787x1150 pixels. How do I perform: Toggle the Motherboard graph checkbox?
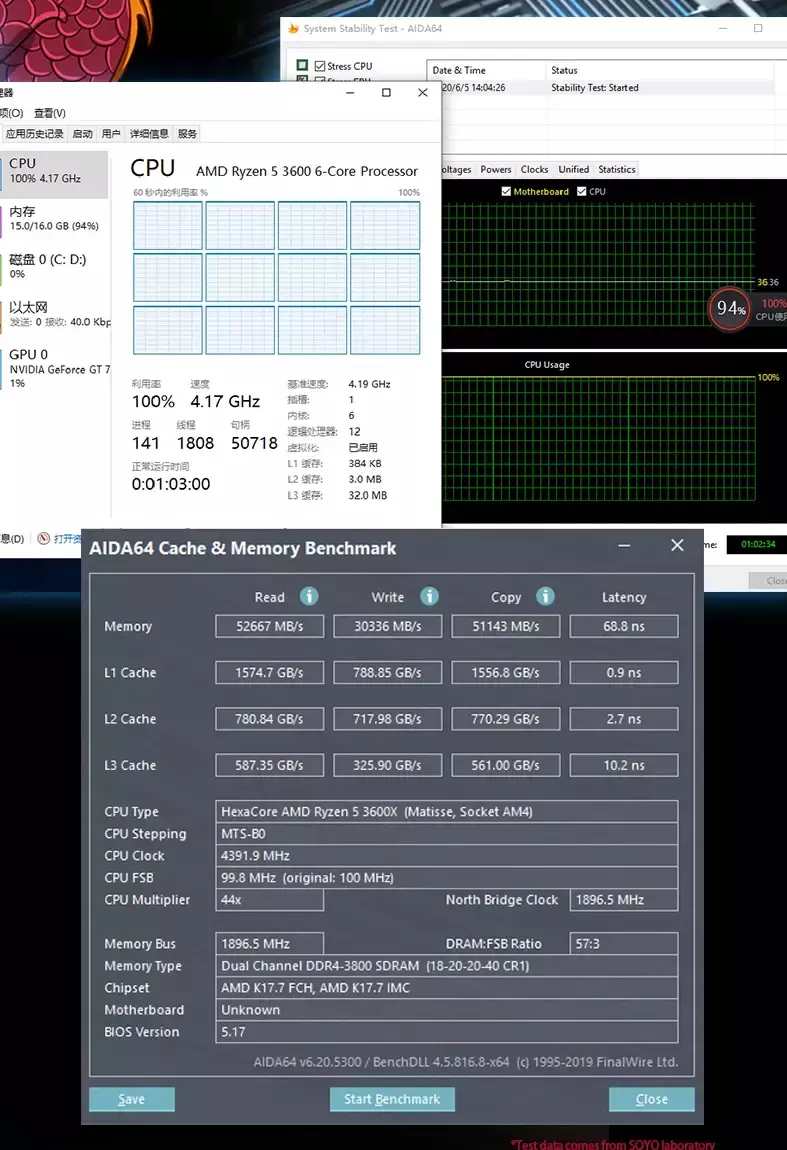[506, 191]
